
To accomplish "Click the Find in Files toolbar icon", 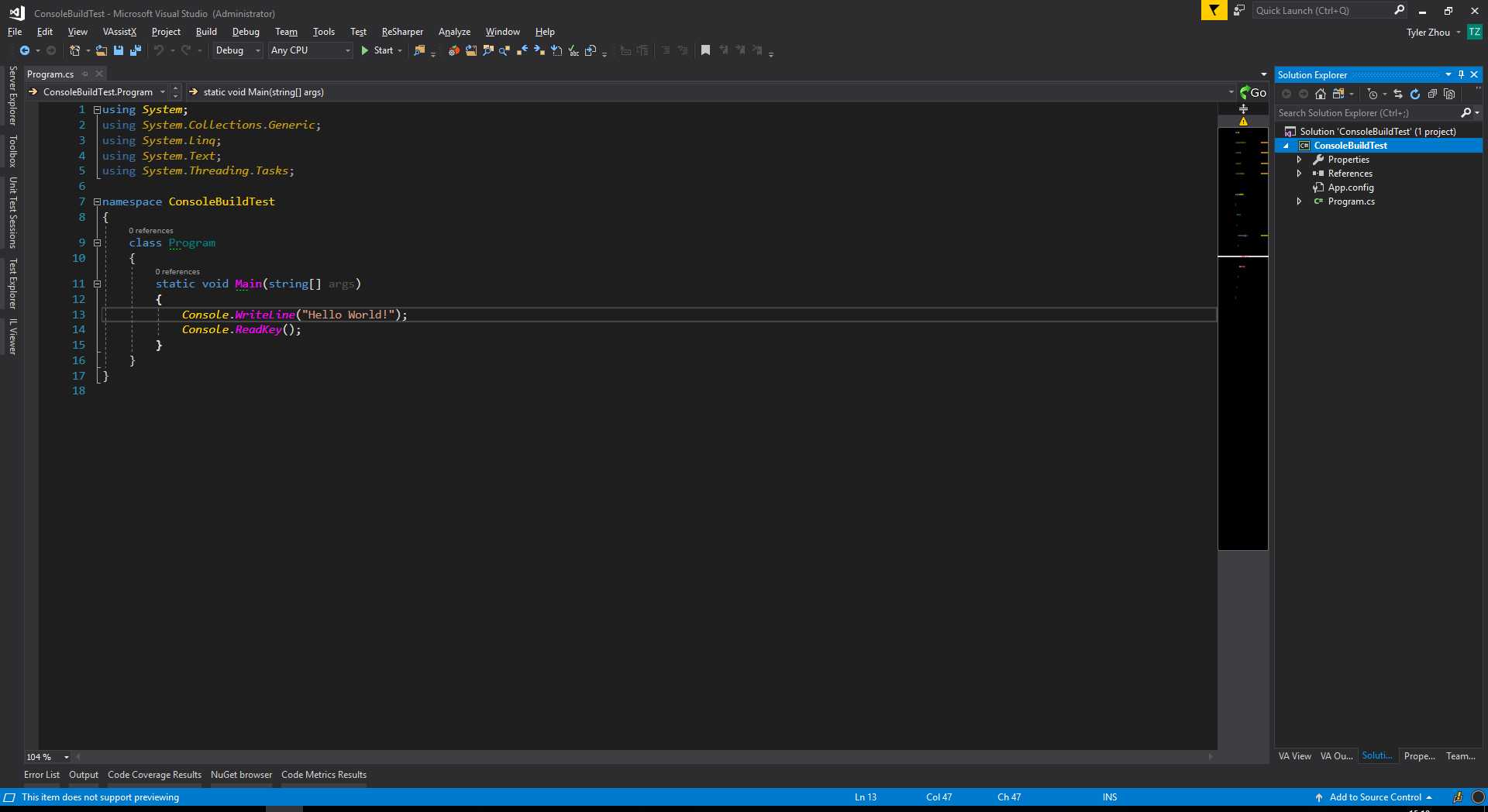I will point(419,50).
